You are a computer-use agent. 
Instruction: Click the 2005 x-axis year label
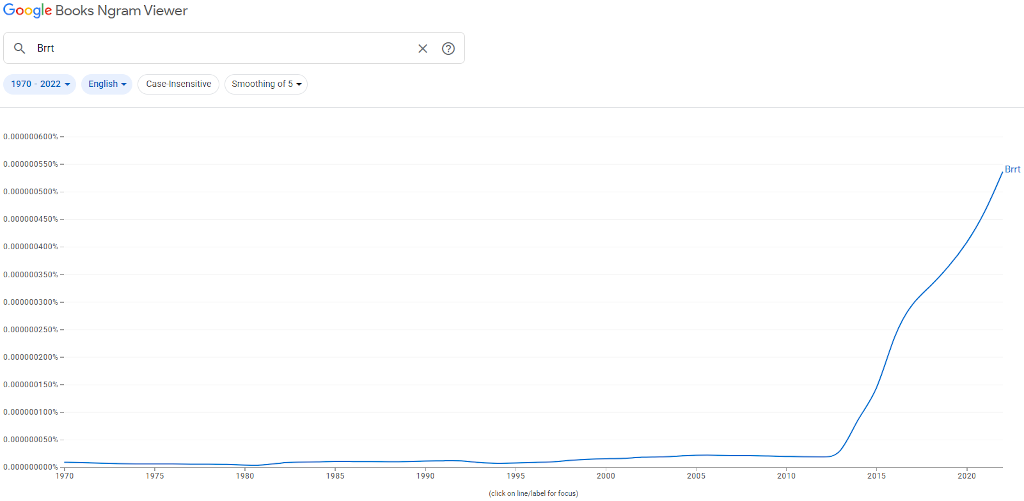pyautogui.click(x=695, y=475)
